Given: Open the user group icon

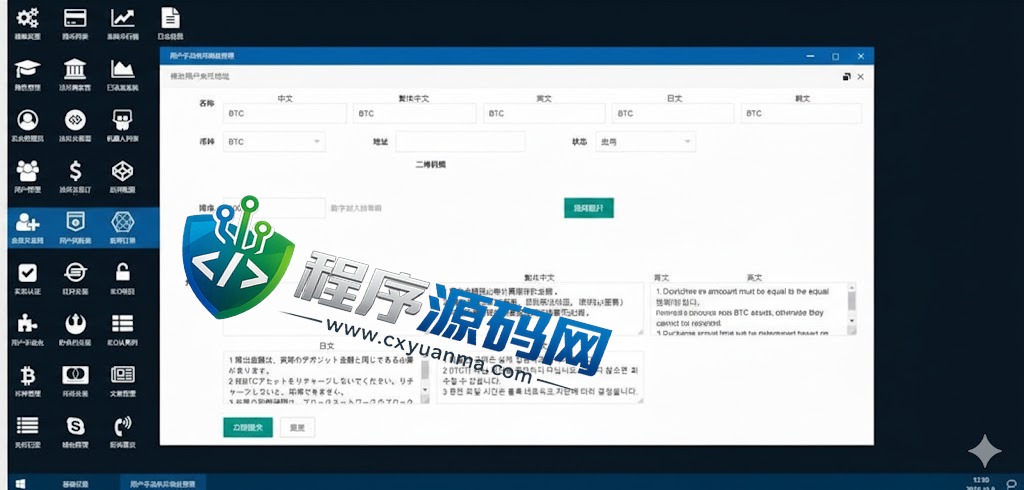Looking at the screenshot, I should pos(27,171).
